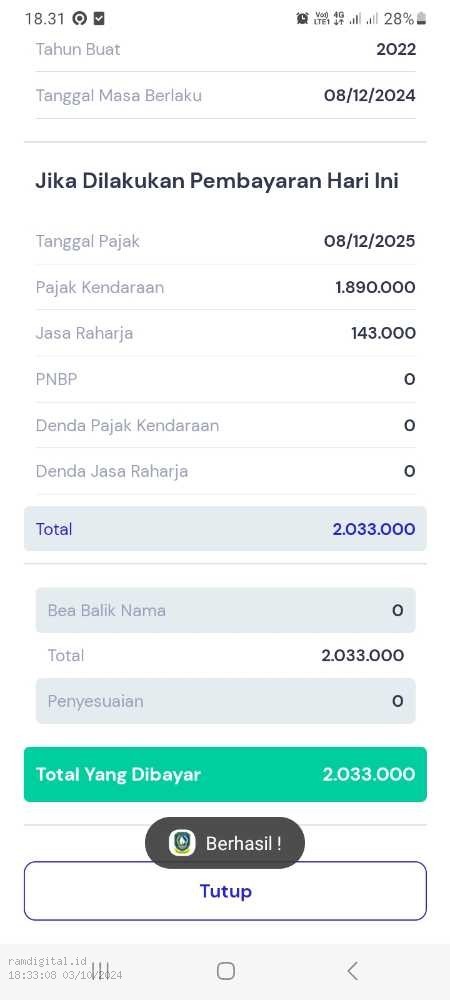
Task: Tap the Jika Dilakukan Pembayaran Hari Ini heading
Action: (217, 181)
